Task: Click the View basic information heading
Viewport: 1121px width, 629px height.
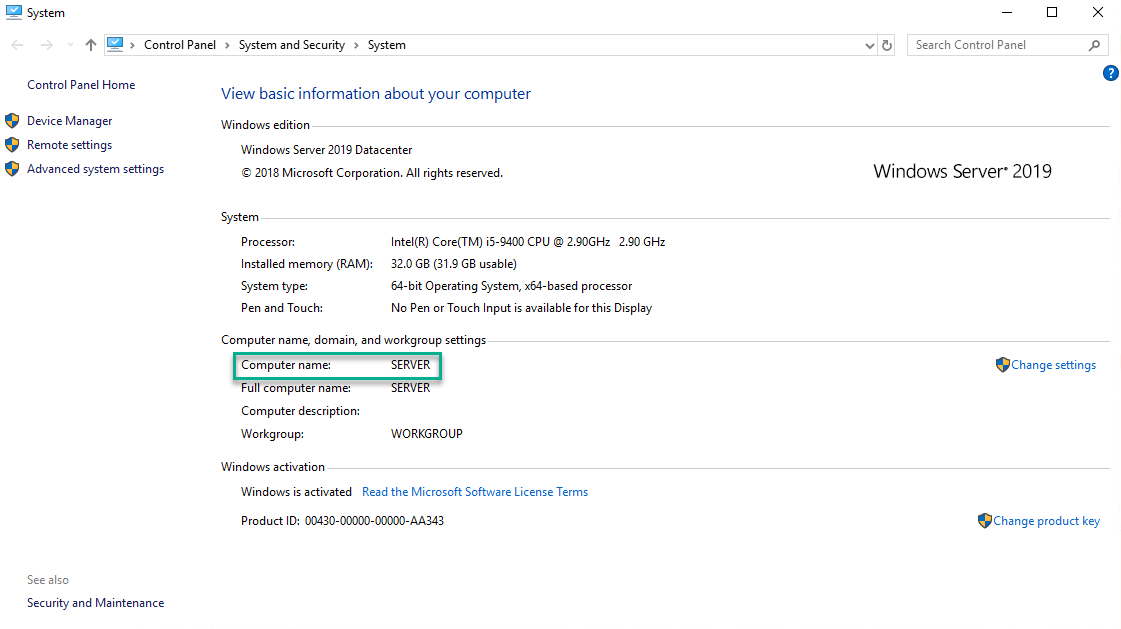Action: tap(375, 94)
